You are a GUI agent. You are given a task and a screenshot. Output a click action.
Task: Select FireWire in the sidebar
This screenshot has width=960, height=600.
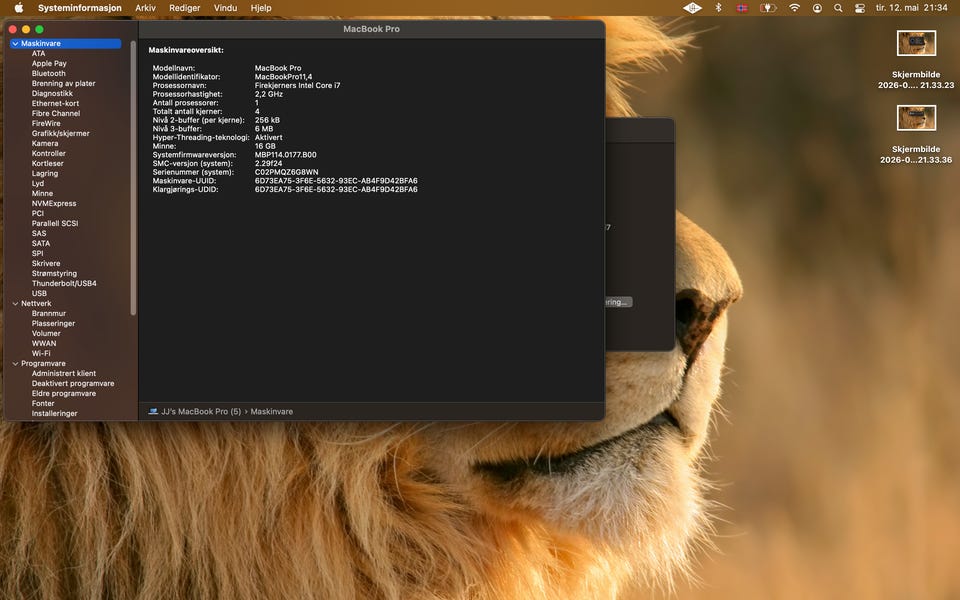pyautogui.click(x=46, y=124)
